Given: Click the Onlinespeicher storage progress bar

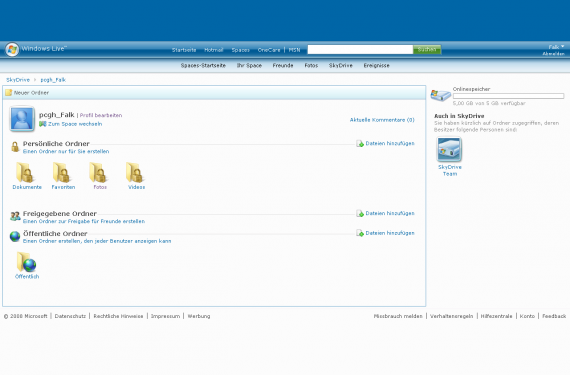Looking at the screenshot, I should point(508,96).
